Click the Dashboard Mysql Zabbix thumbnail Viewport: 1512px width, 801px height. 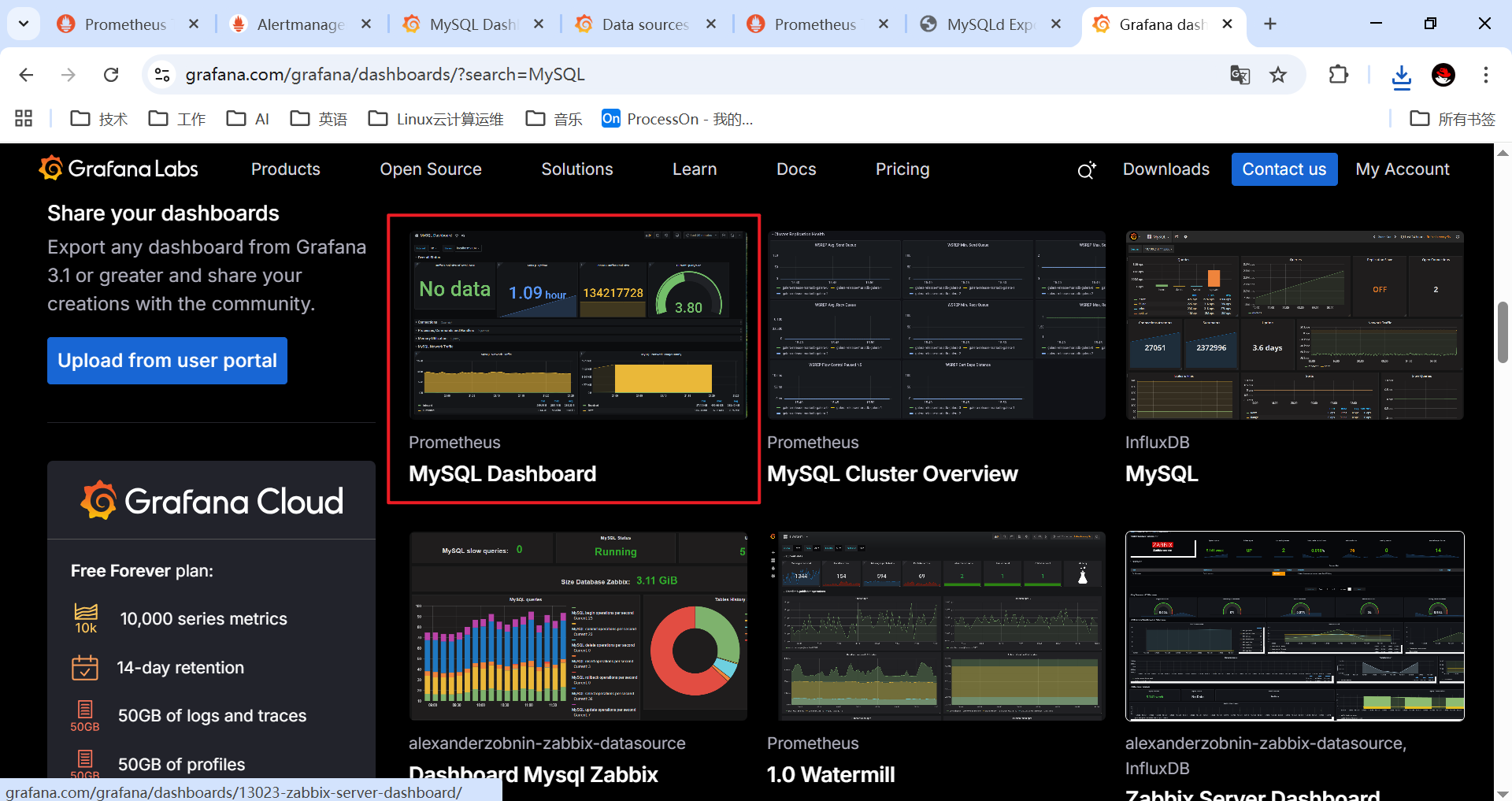tap(578, 626)
